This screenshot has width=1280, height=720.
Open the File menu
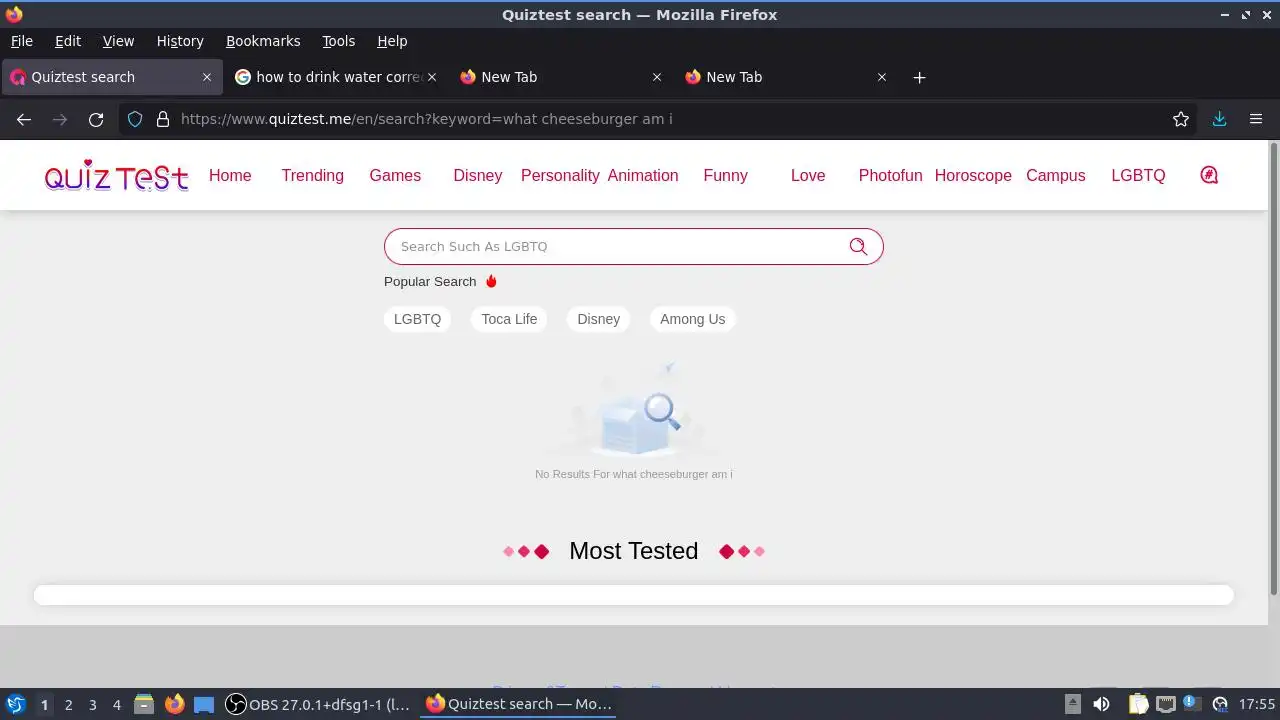coord(21,41)
